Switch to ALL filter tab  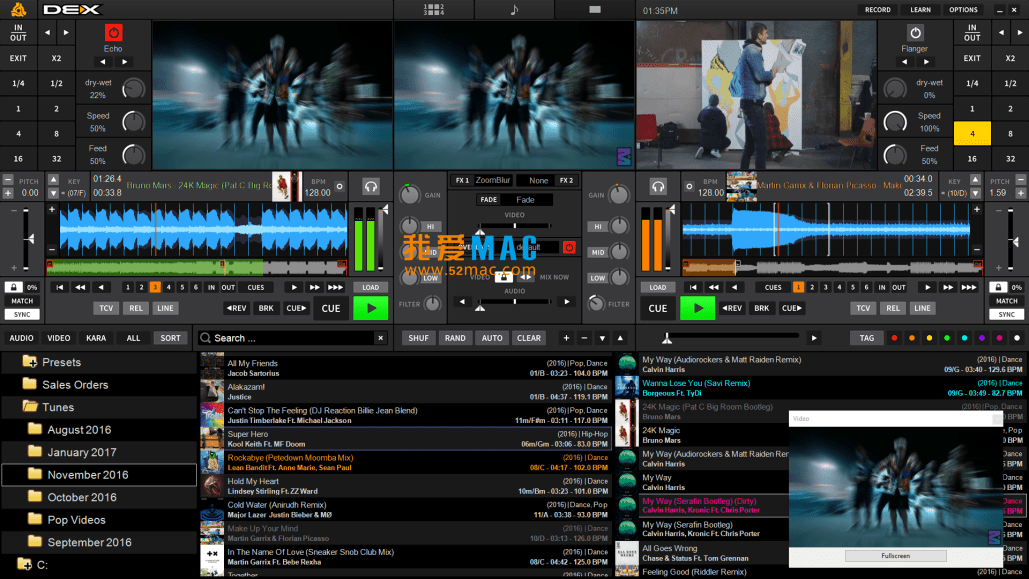tap(133, 338)
